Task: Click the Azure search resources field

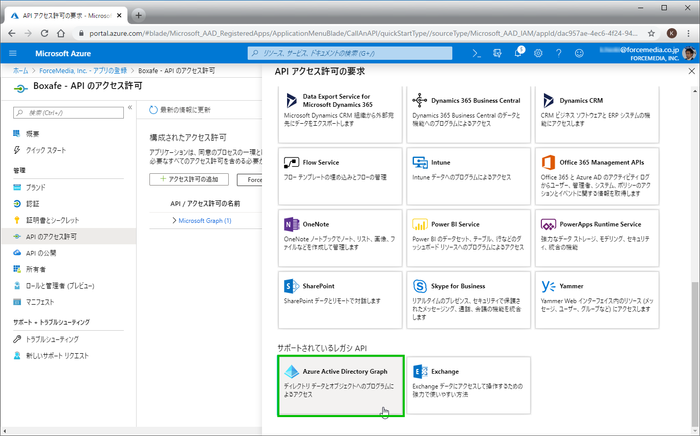Action: pyautogui.click(x=350, y=53)
